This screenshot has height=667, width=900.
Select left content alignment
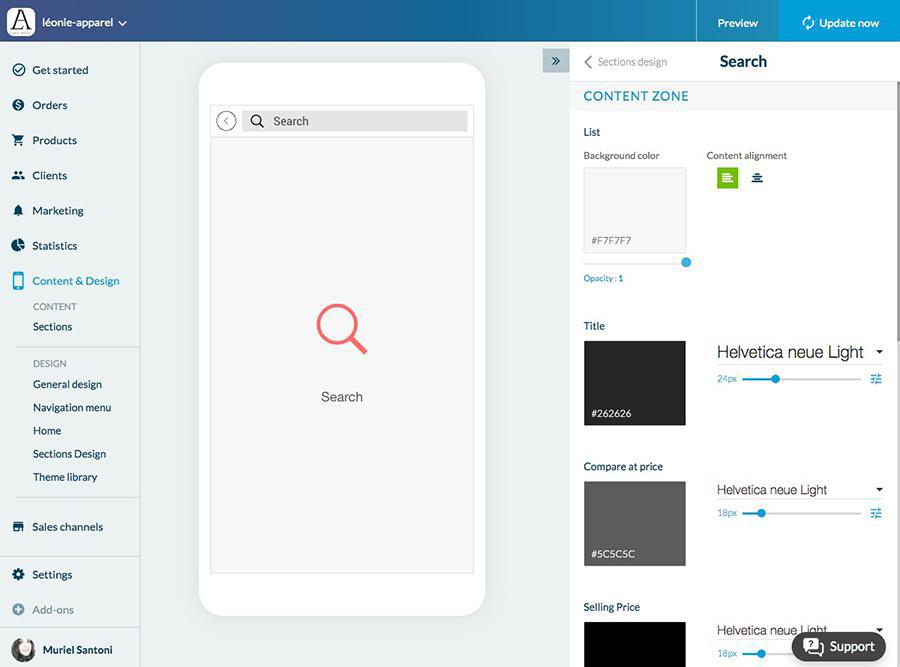pos(727,178)
